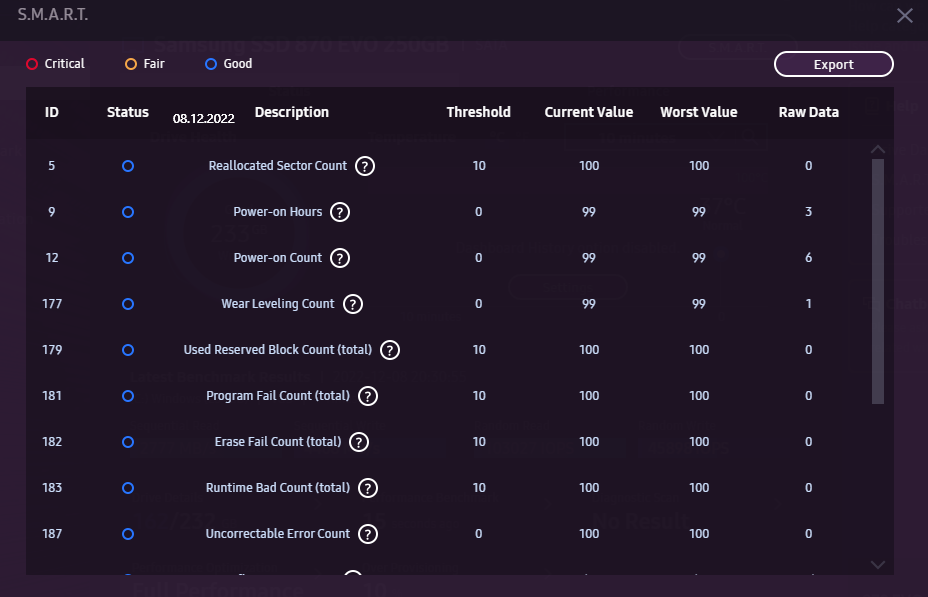Click help icon for Uncorrectable Error Count

[x=368, y=534]
